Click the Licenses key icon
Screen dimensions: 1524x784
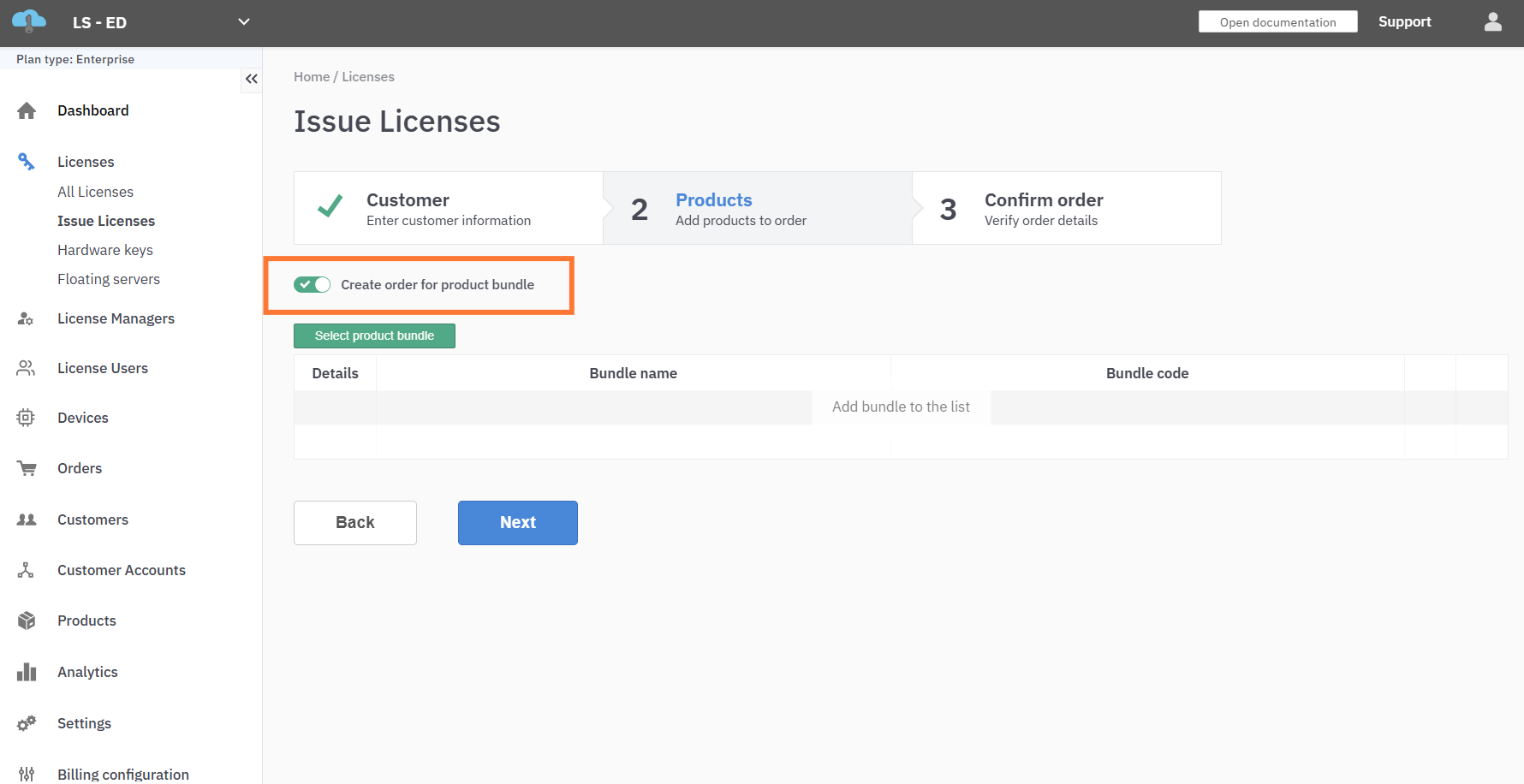(27, 162)
